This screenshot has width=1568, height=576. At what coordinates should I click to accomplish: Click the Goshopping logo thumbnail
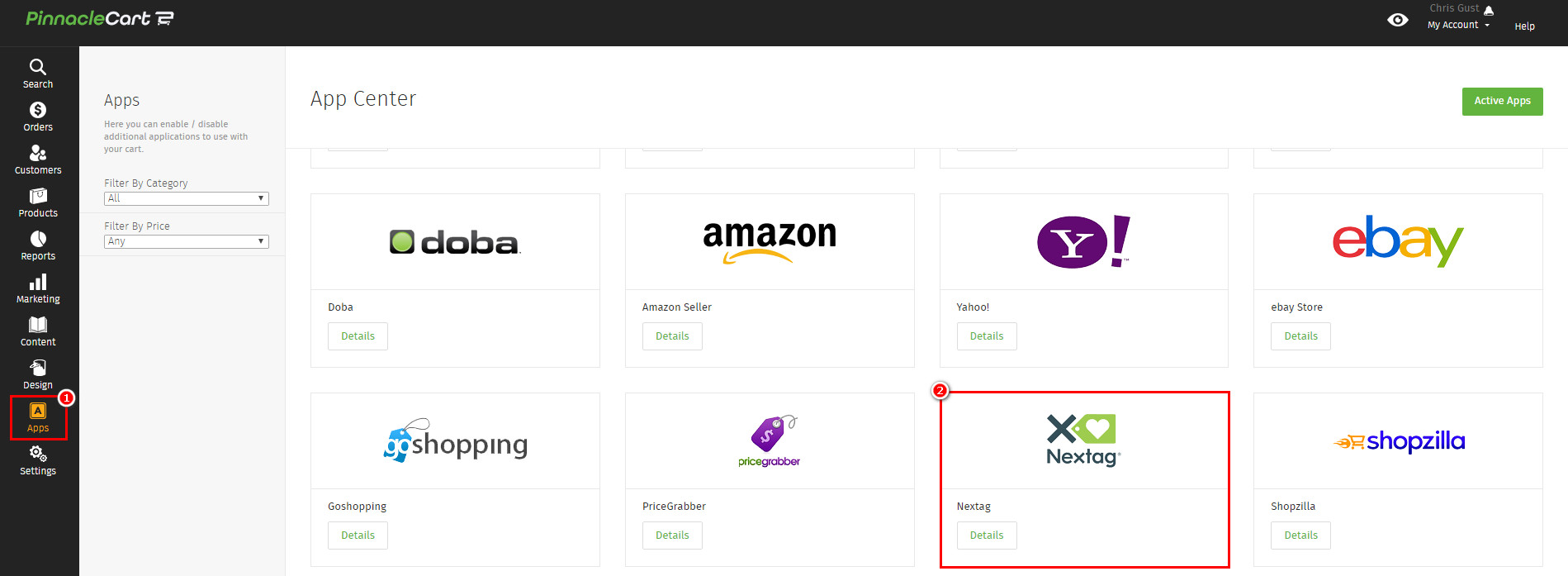[455, 440]
